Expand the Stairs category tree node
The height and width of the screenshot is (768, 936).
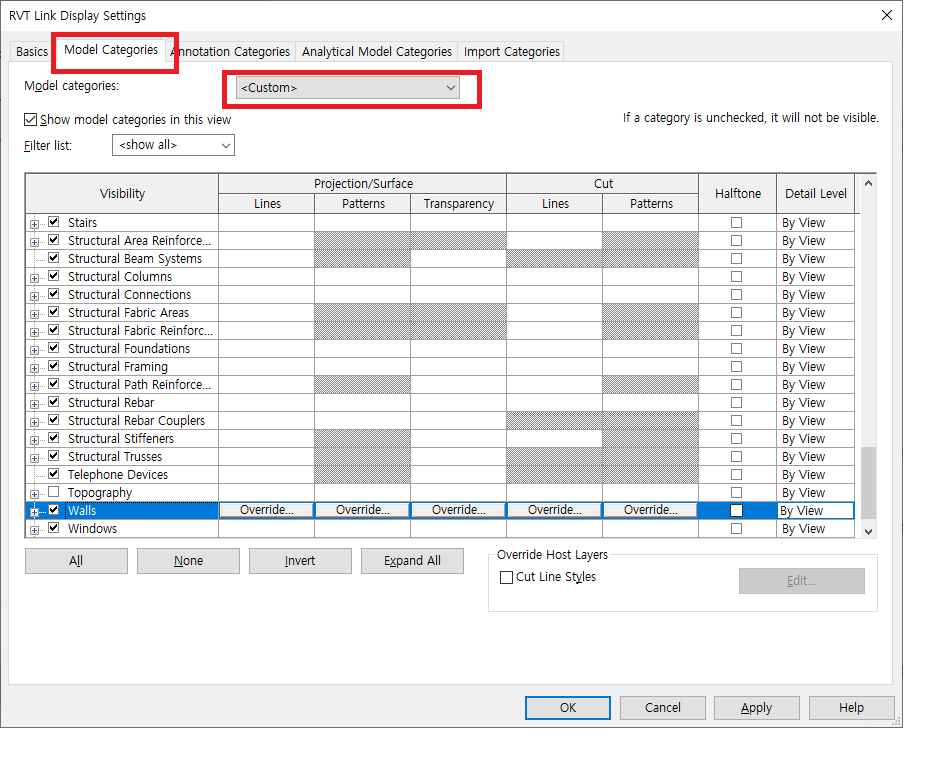pyautogui.click(x=35, y=224)
